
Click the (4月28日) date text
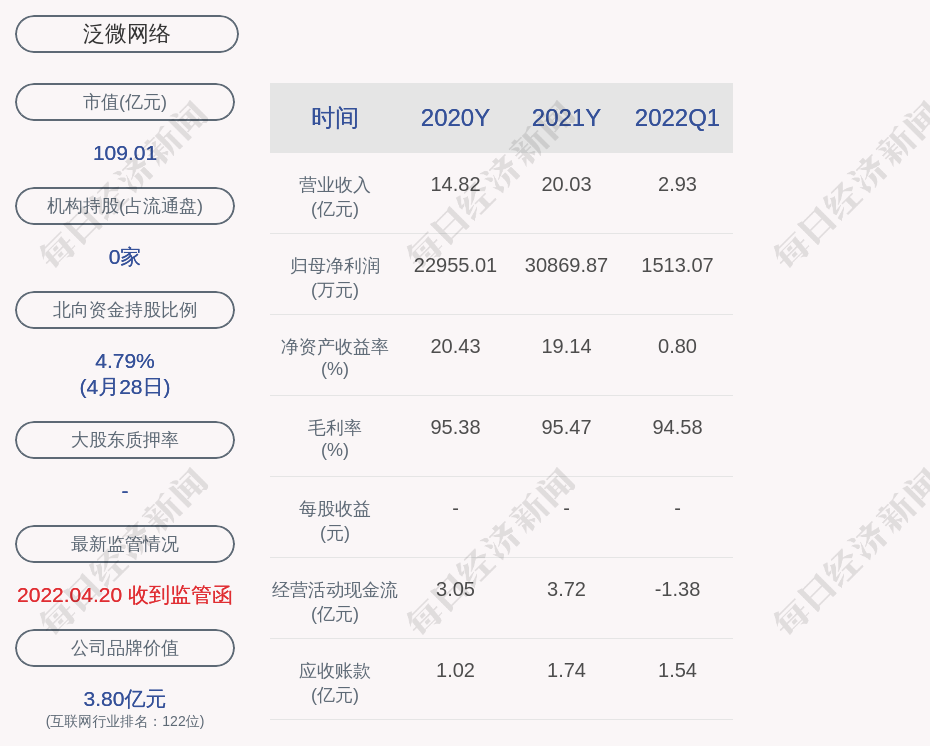125,387
